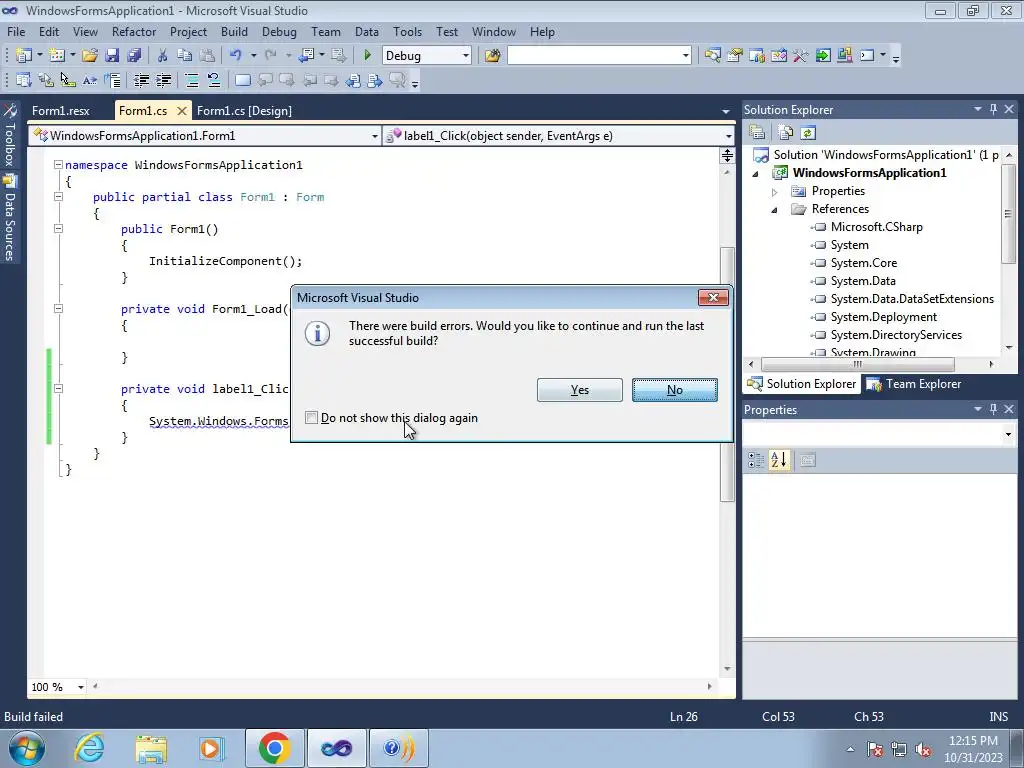Show properties in categorized view
Viewport: 1024px width, 768px height.
point(756,460)
